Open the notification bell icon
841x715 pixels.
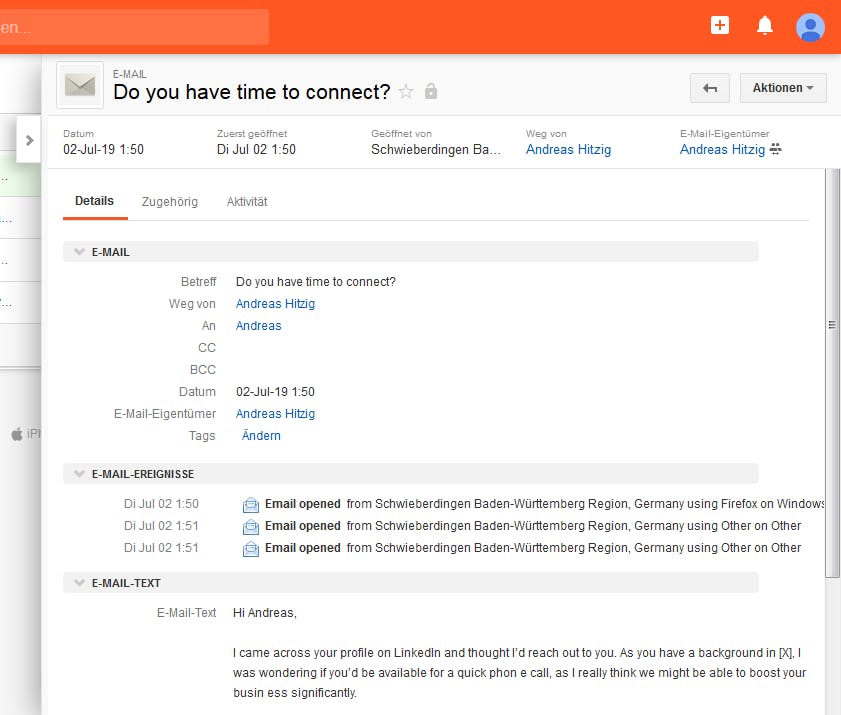pyautogui.click(x=765, y=25)
